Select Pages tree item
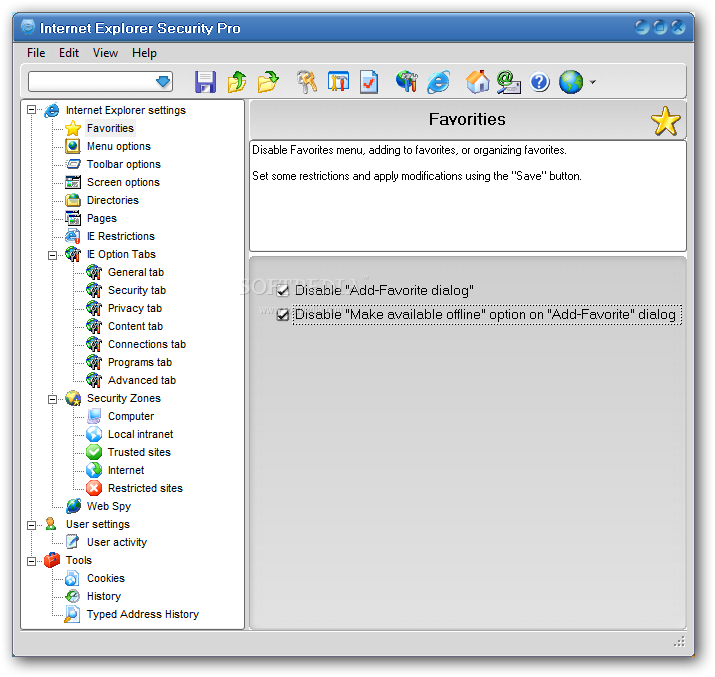The height and width of the screenshot is (677, 715). click(x=102, y=218)
